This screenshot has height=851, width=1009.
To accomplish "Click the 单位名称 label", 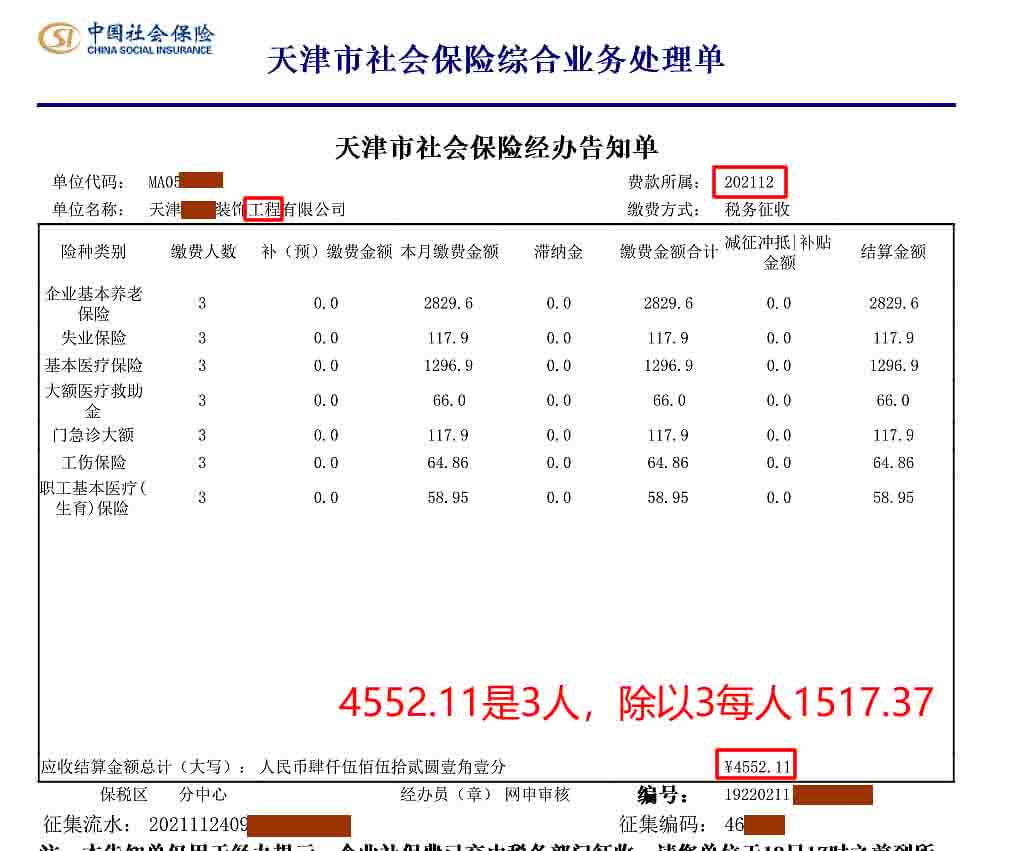I will 88,209.
